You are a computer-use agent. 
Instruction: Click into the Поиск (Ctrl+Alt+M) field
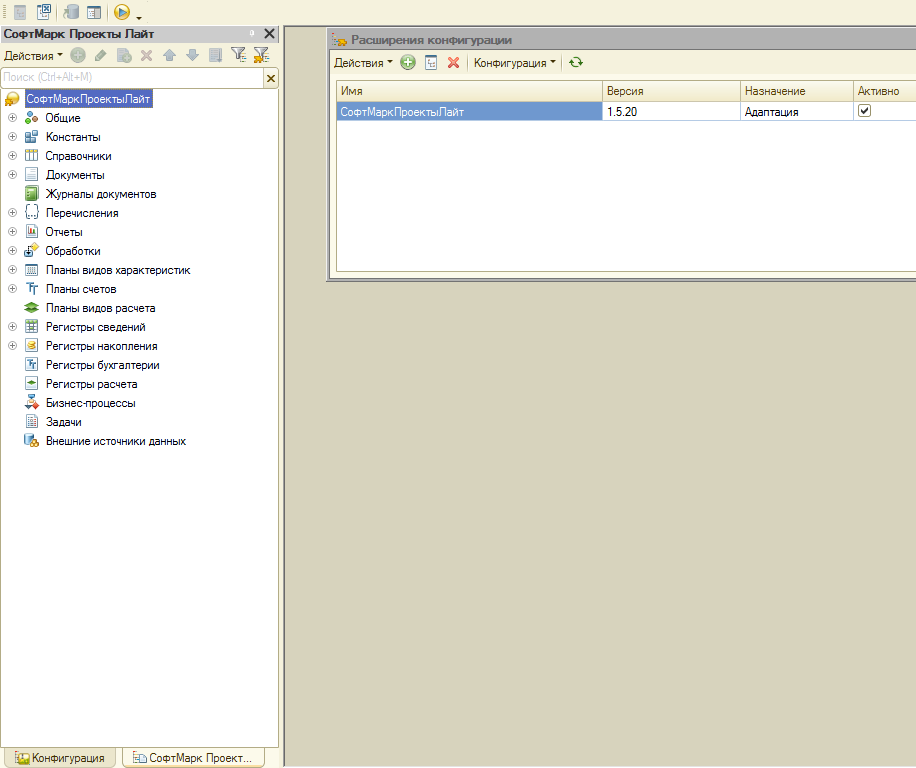click(133, 77)
